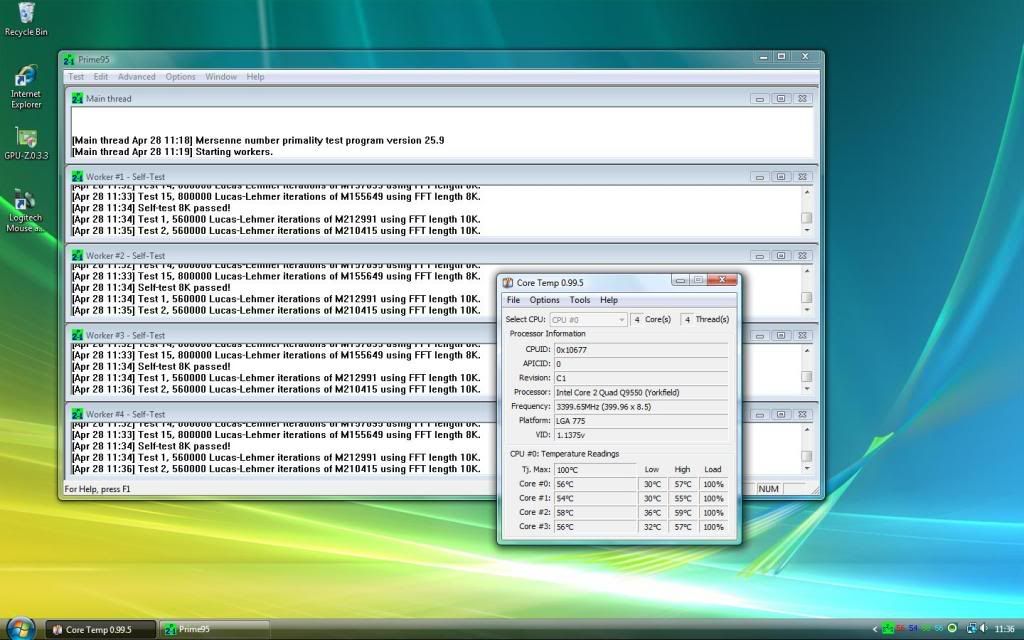Open the Advanced menu in Prime95
This screenshot has height=640, width=1024.
(136, 77)
